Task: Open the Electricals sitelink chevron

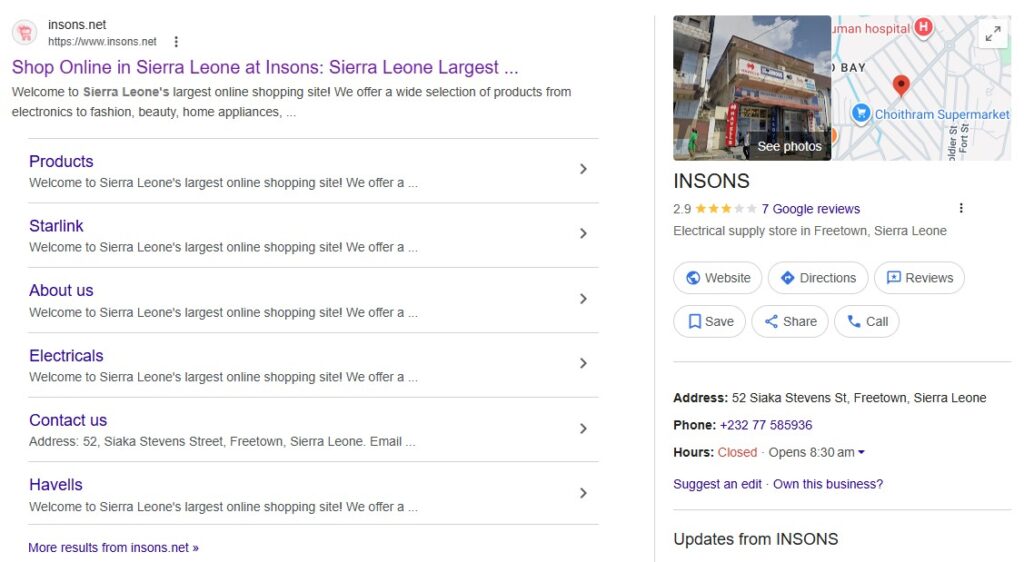Action: coord(583,364)
